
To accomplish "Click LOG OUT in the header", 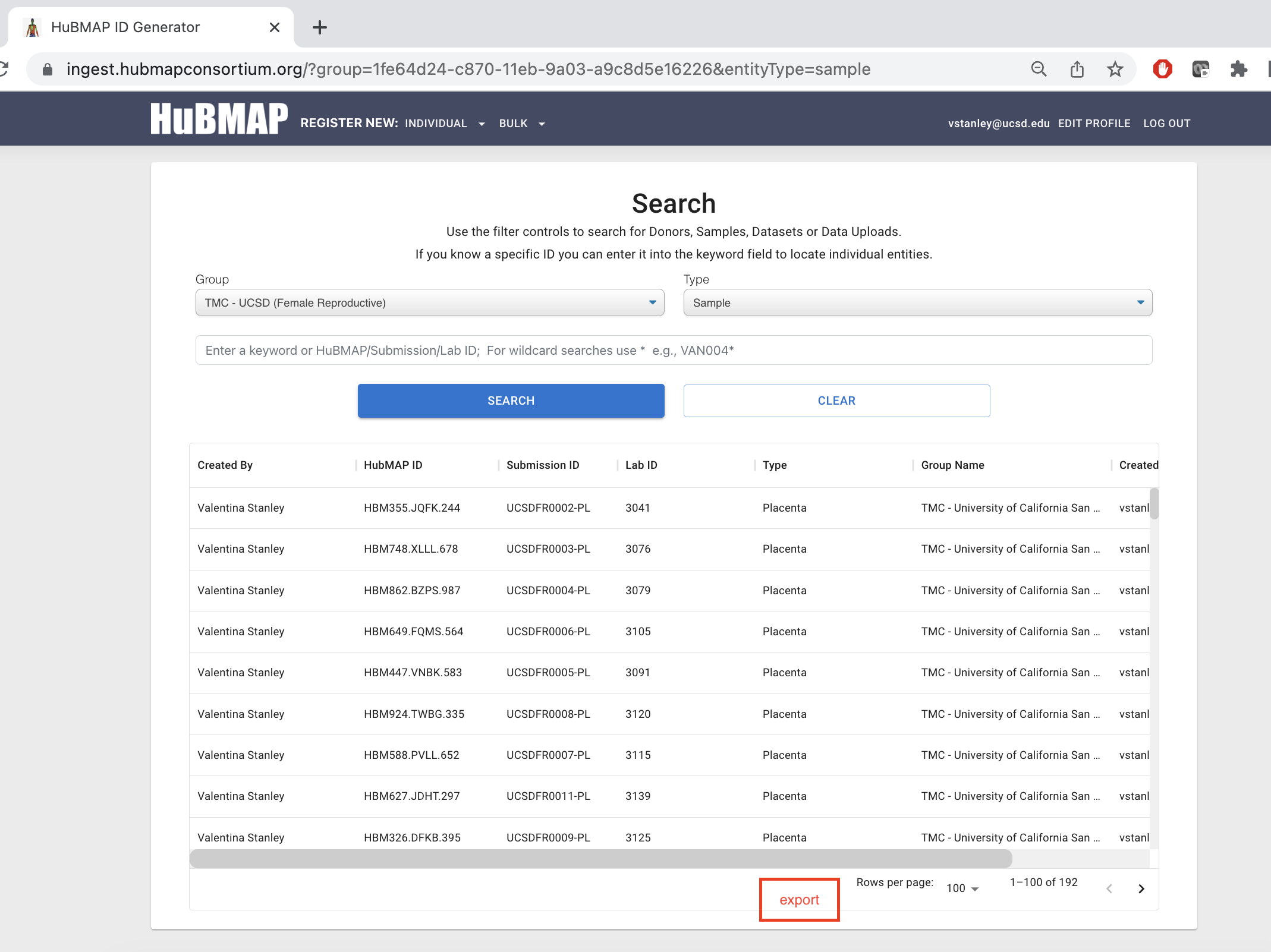I will [x=1166, y=123].
